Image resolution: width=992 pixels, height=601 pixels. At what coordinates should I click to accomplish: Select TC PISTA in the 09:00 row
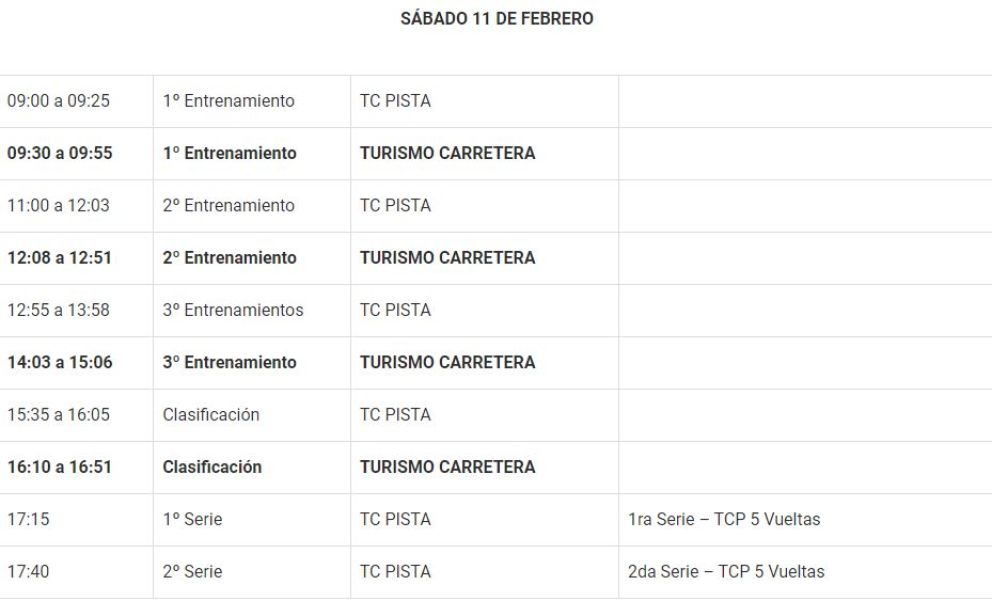pos(395,101)
